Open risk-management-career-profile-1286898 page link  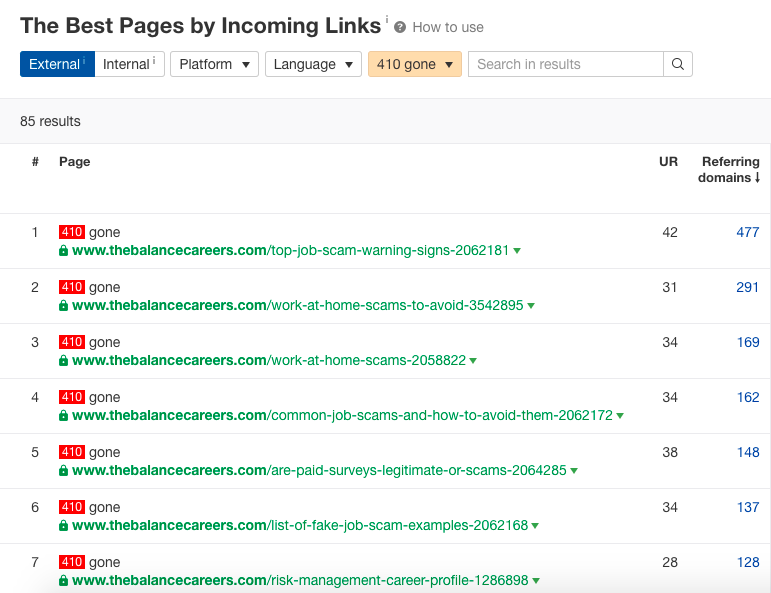[300, 581]
